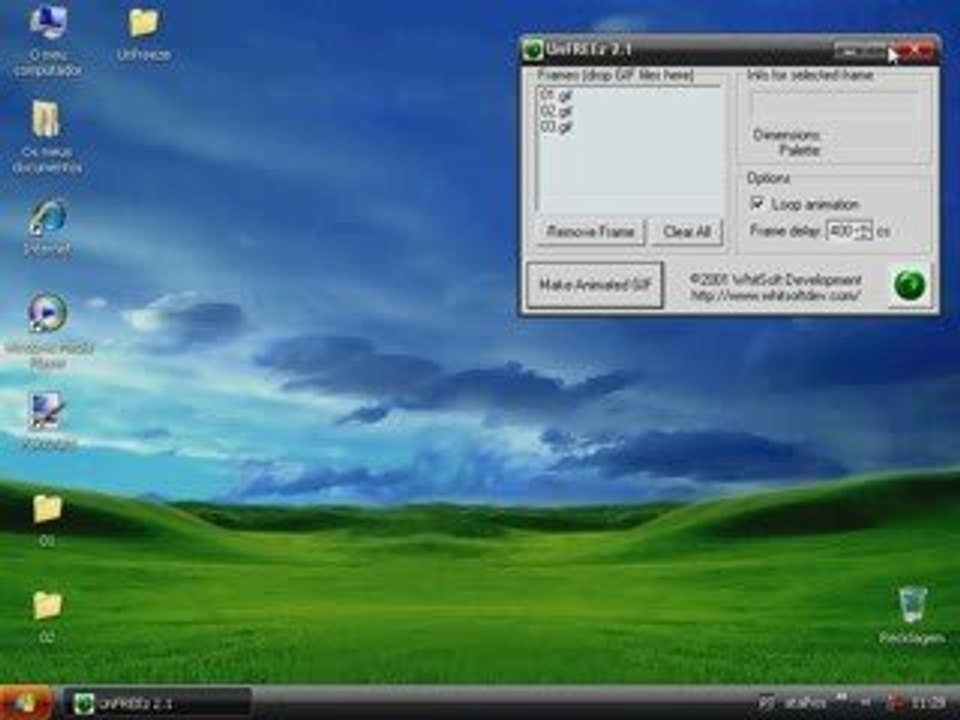
Task: Launch the Windows Media Player desktop shortcut
Action: pos(48,313)
